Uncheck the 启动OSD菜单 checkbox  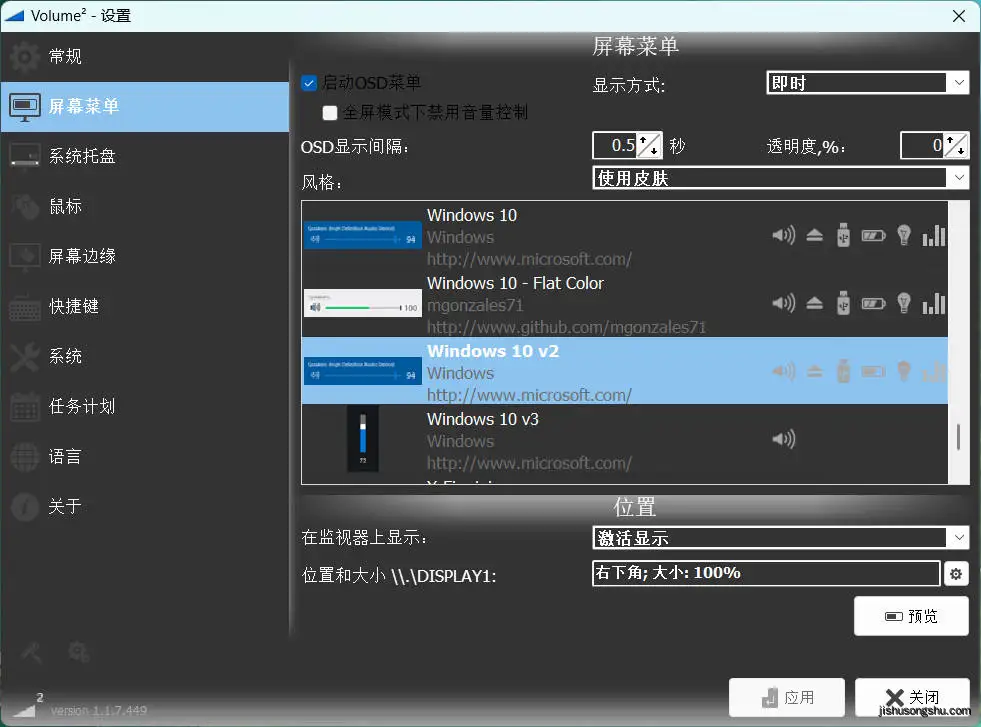(309, 83)
